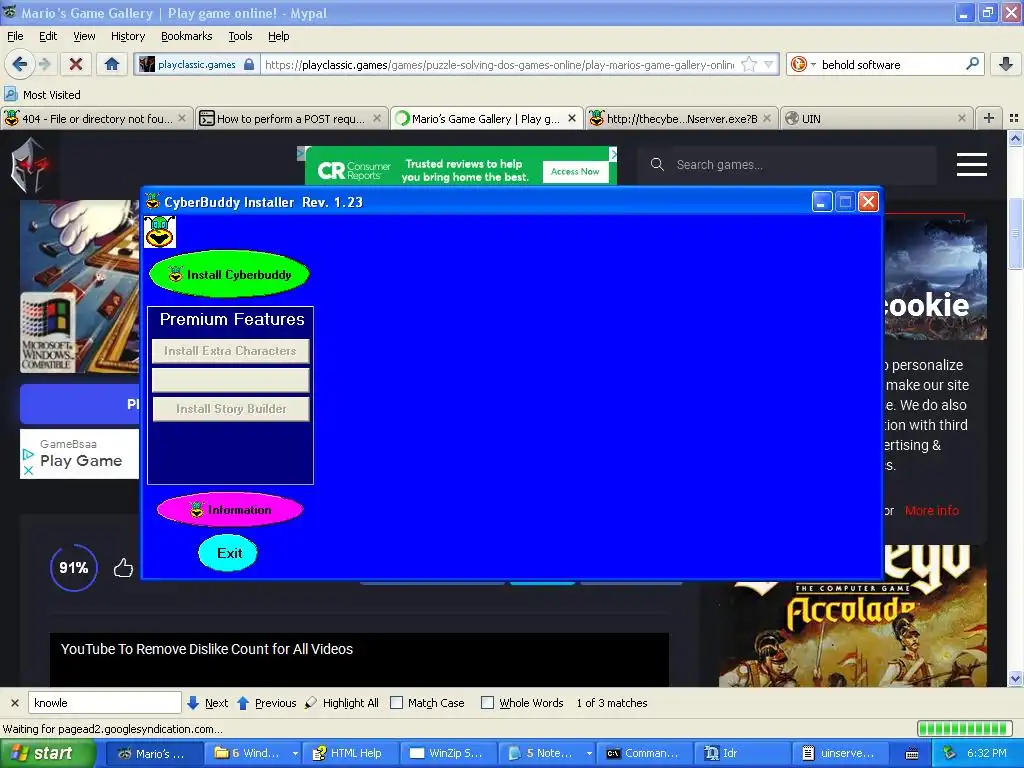Click the blank button under Premium Features

coord(230,380)
